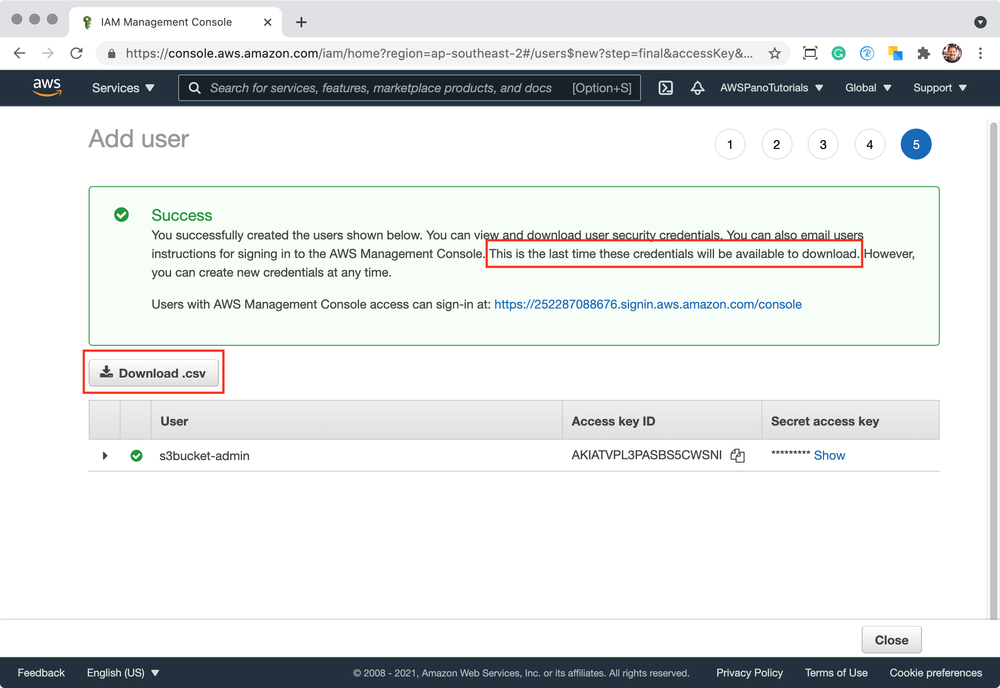Open the AWSPanoTutorials account dropdown
Image resolution: width=1000 pixels, height=688 pixels.
tap(772, 88)
